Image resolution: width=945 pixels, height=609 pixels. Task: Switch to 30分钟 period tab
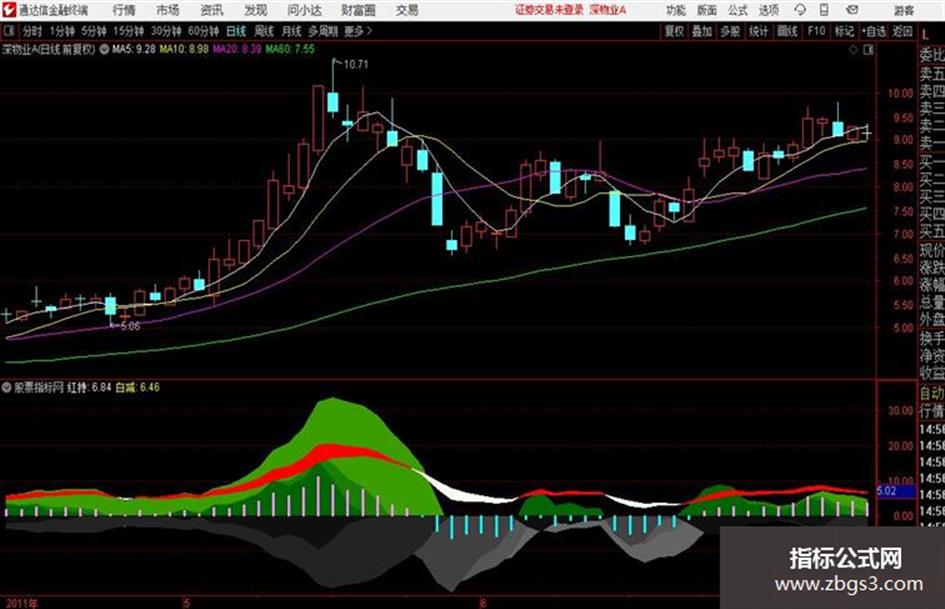(166, 31)
